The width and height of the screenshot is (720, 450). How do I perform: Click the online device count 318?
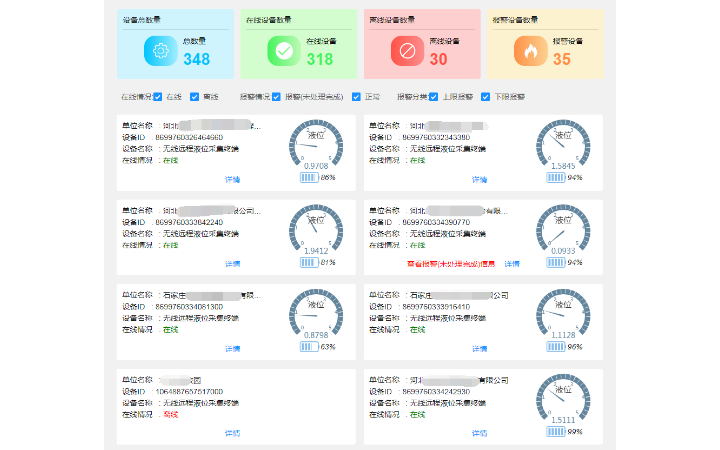click(320, 59)
